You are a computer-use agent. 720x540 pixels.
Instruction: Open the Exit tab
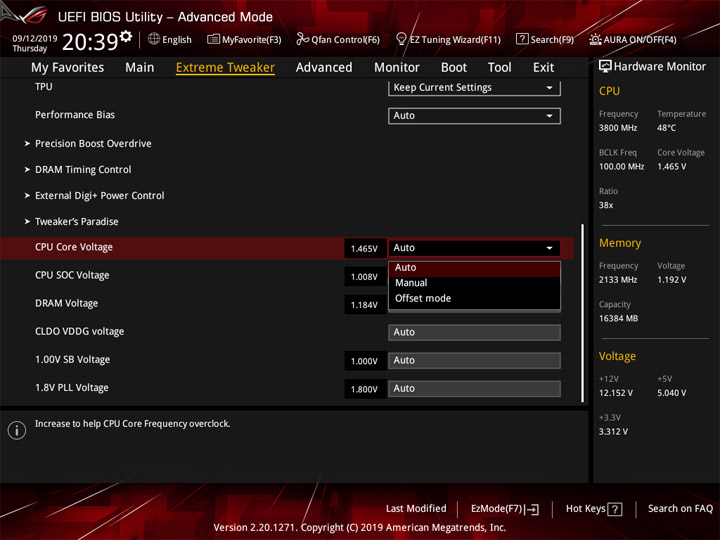point(543,68)
